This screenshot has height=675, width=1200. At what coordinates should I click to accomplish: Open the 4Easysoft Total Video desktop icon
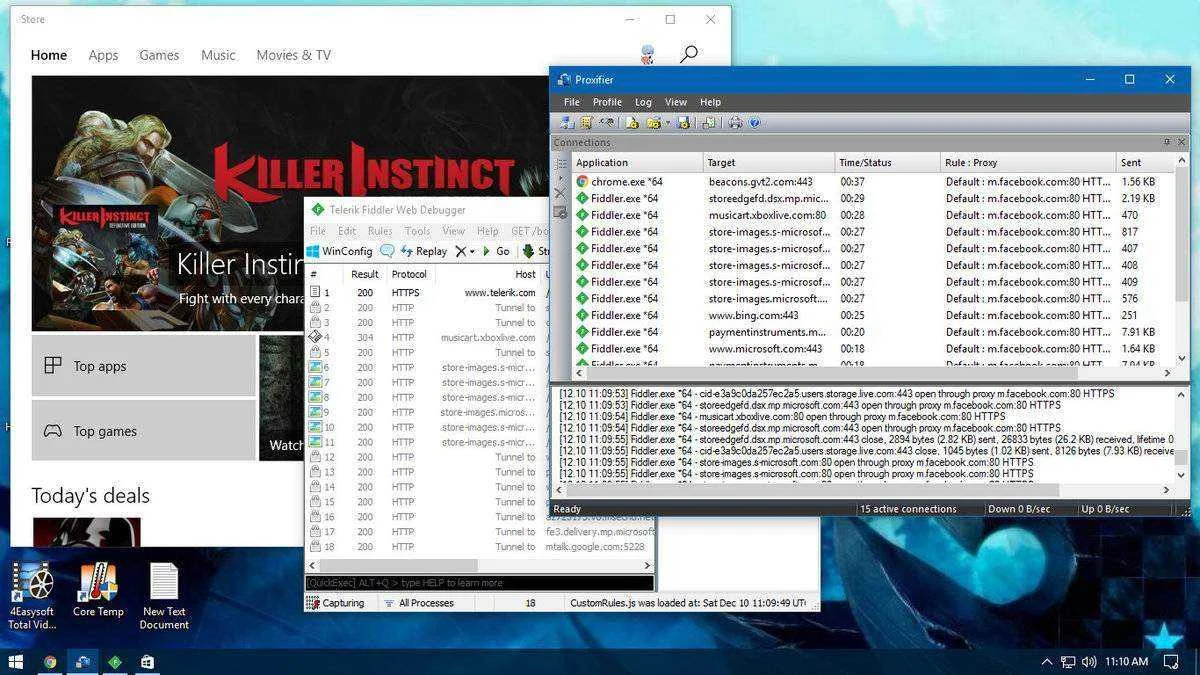tap(32, 596)
